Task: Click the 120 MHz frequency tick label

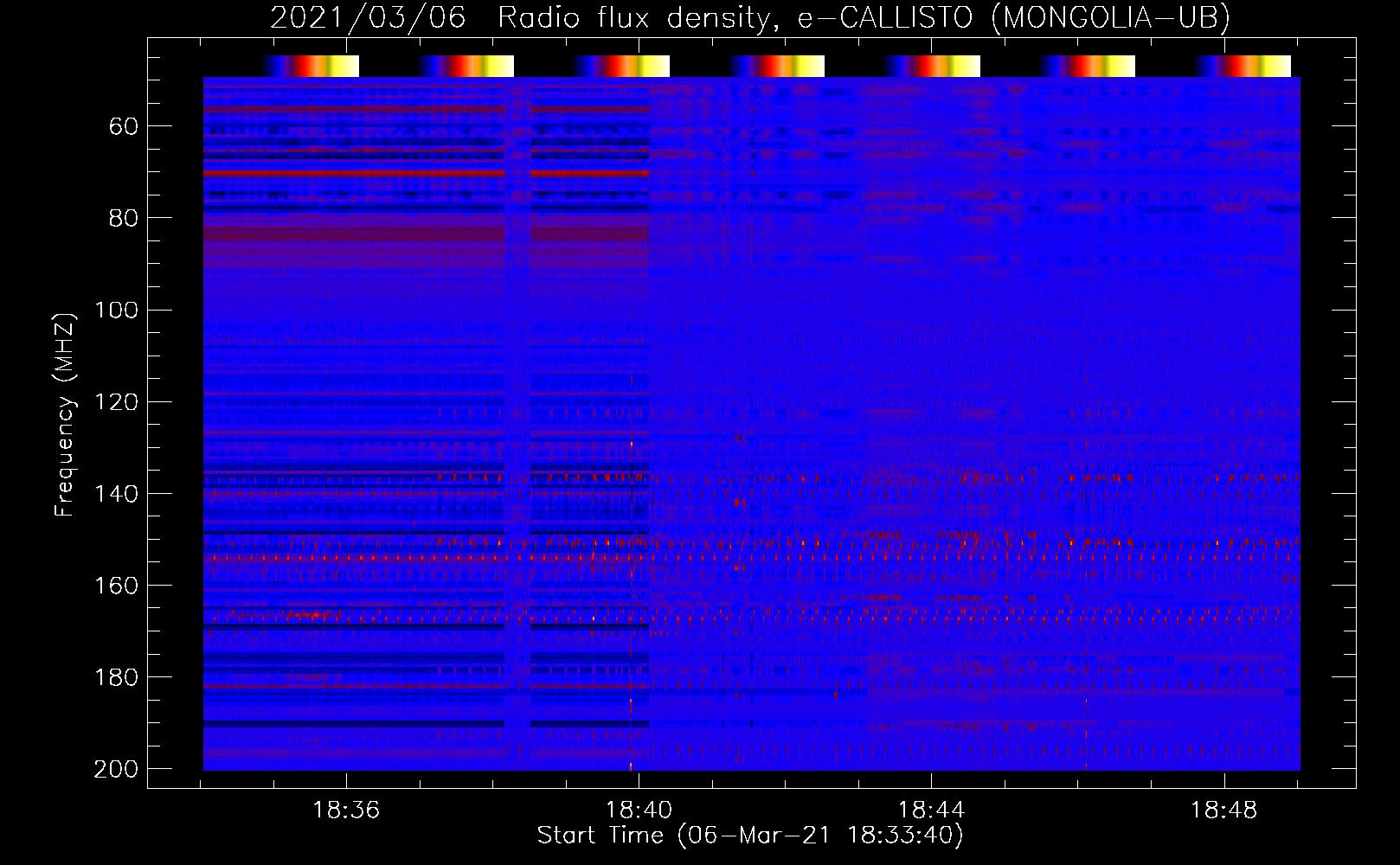Action: (x=116, y=402)
